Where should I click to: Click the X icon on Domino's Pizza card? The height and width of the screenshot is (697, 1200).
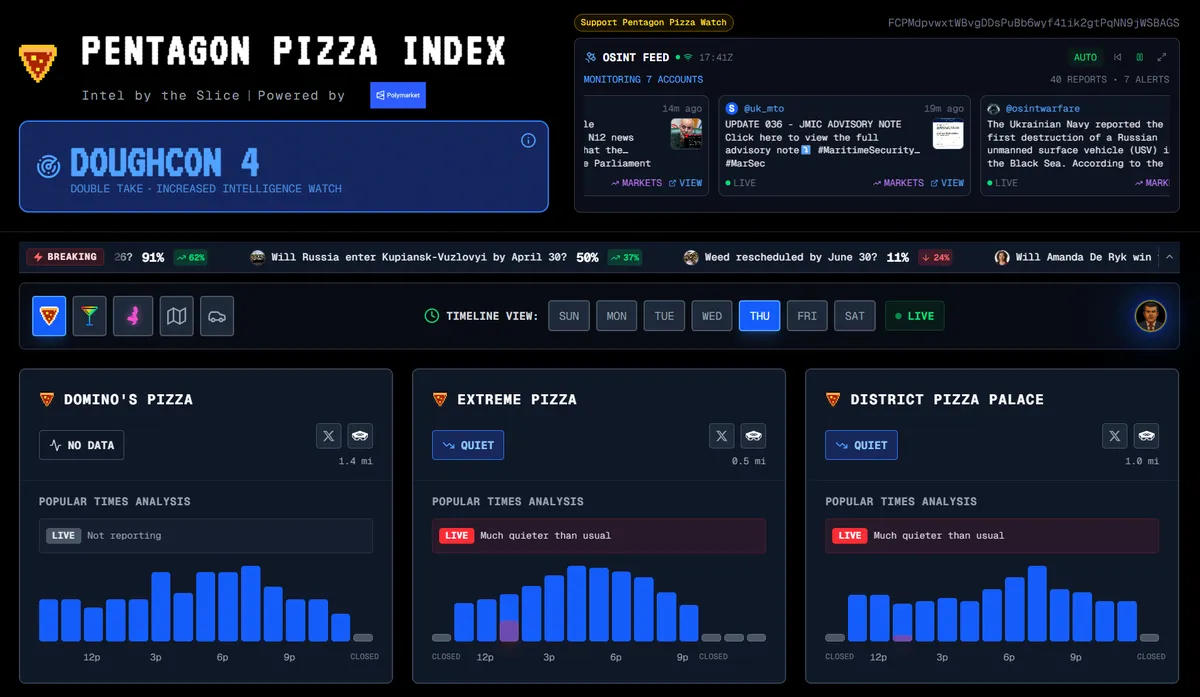point(328,435)
